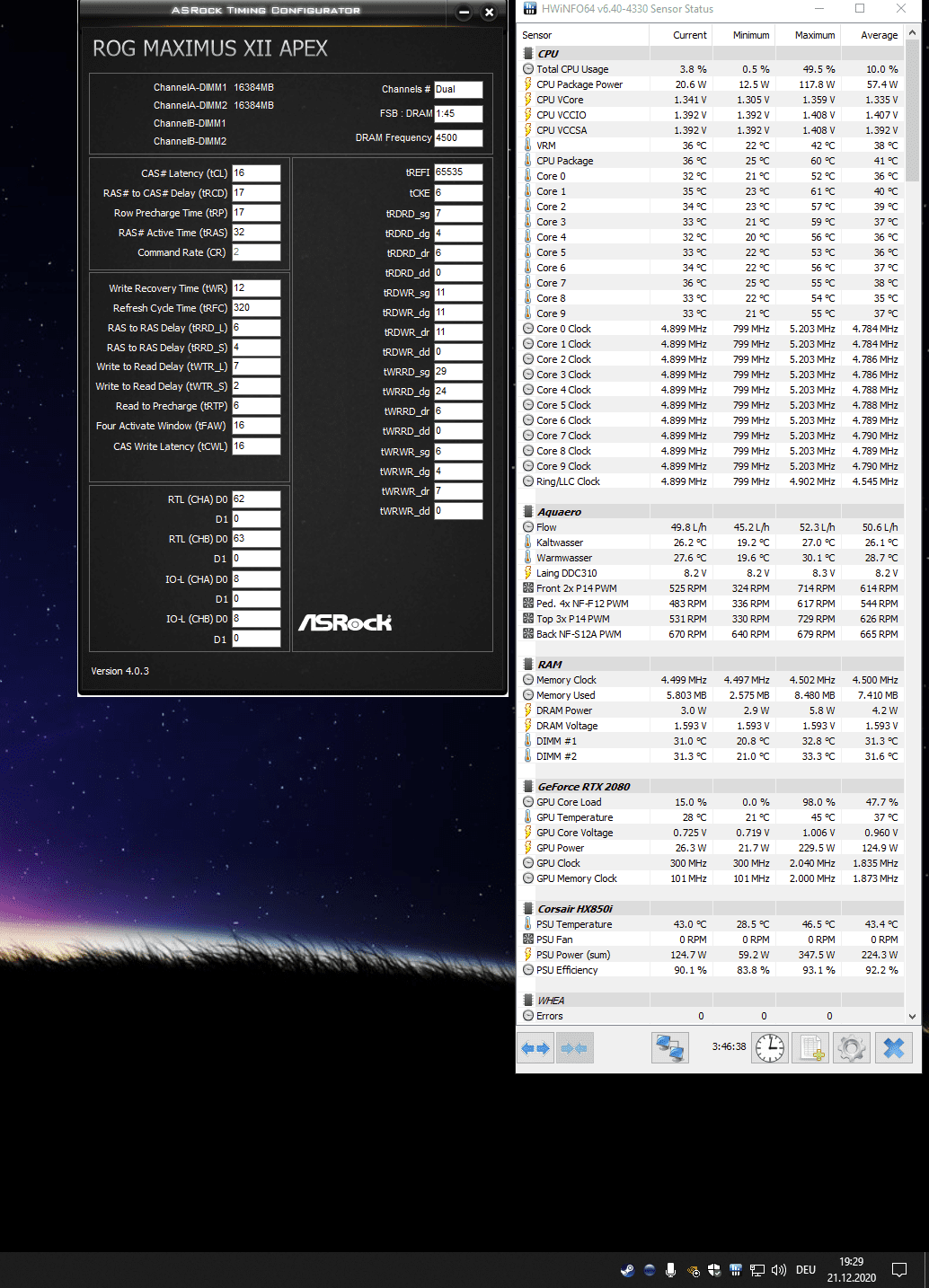Select the WHEA Errors row
Image resolution: width=929 pixels, height=1288 pixels.
[712, 1016]
